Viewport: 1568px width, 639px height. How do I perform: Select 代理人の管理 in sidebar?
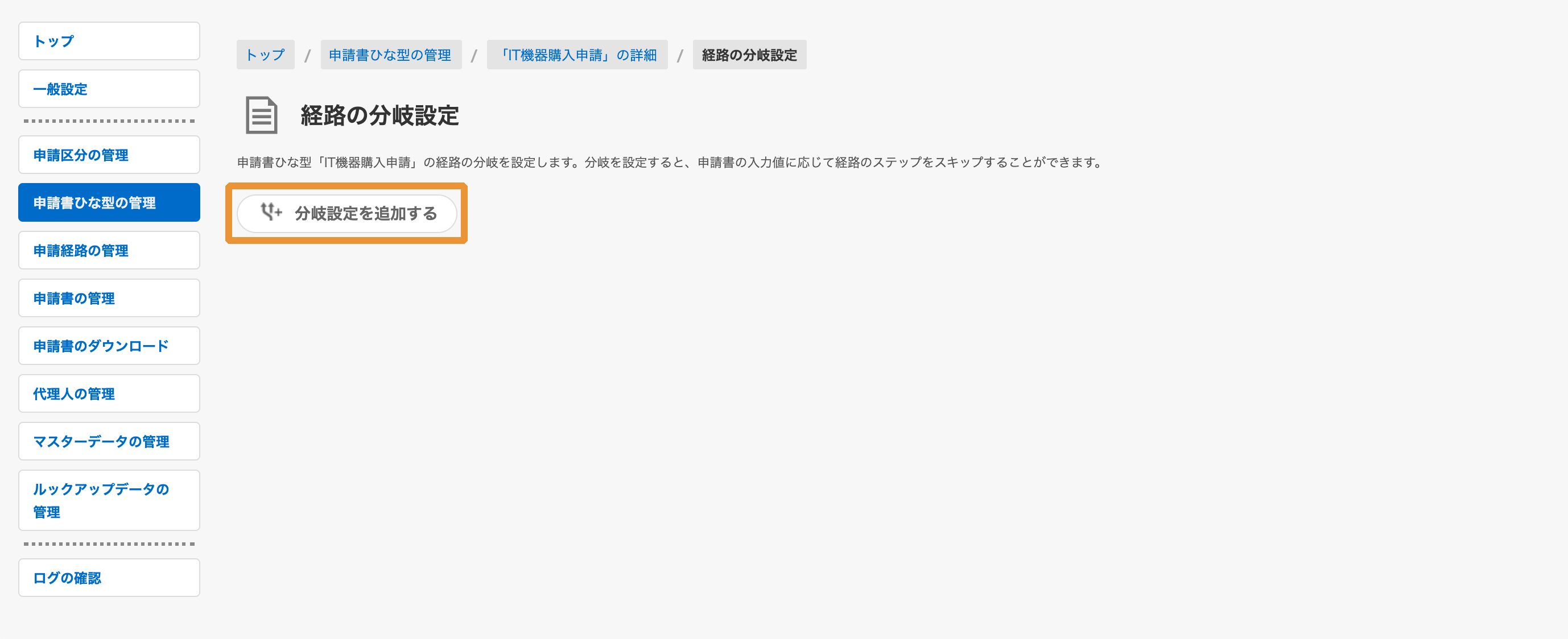[x=109, y=394]
